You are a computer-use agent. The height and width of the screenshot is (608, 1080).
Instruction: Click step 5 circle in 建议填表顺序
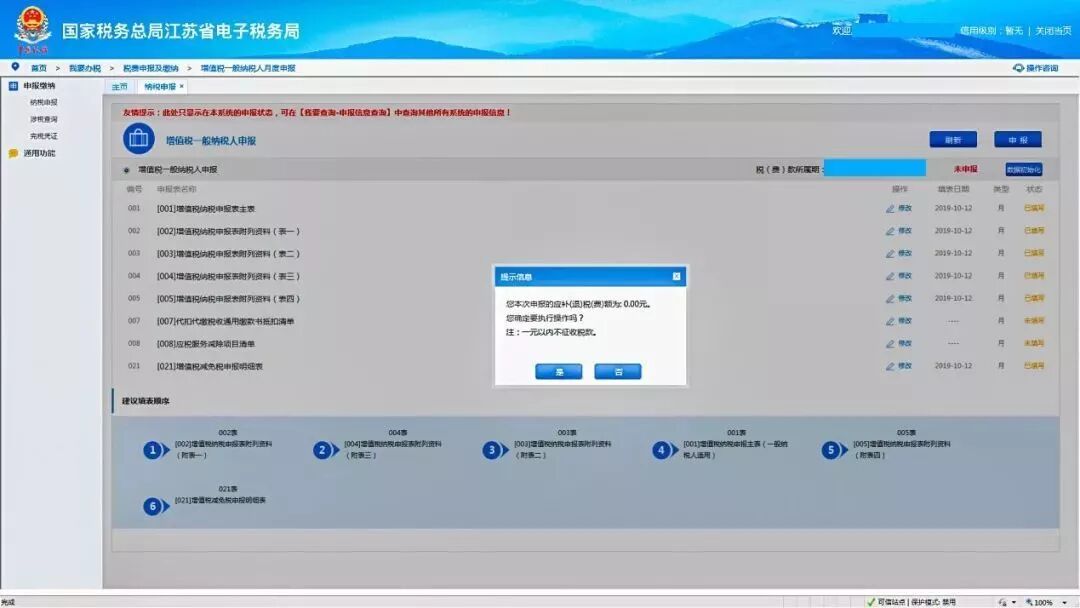830,450
